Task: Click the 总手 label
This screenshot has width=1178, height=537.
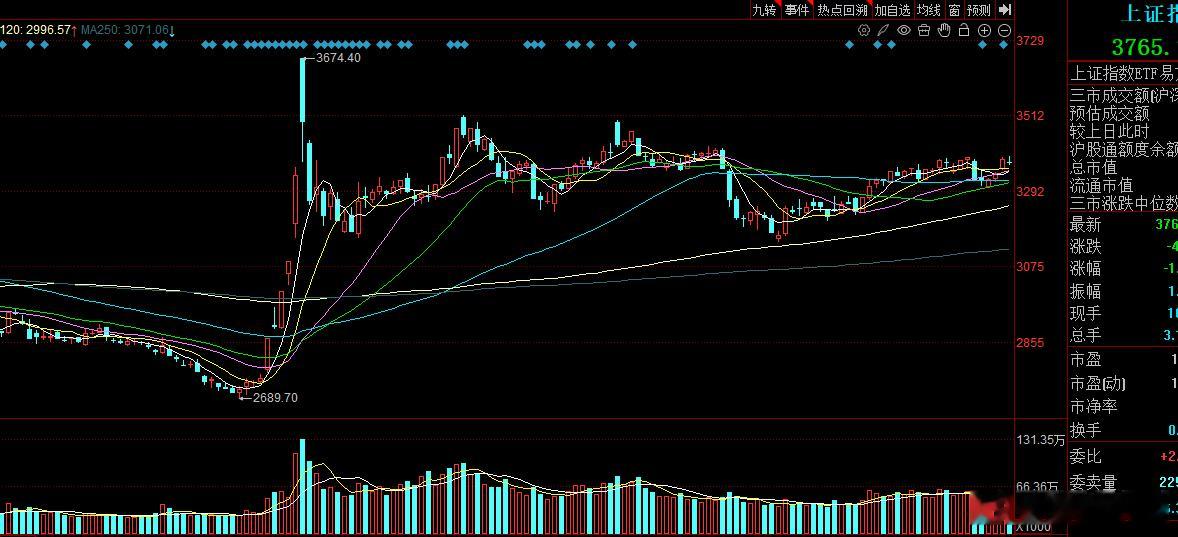Action: (x=1085, y=335)
